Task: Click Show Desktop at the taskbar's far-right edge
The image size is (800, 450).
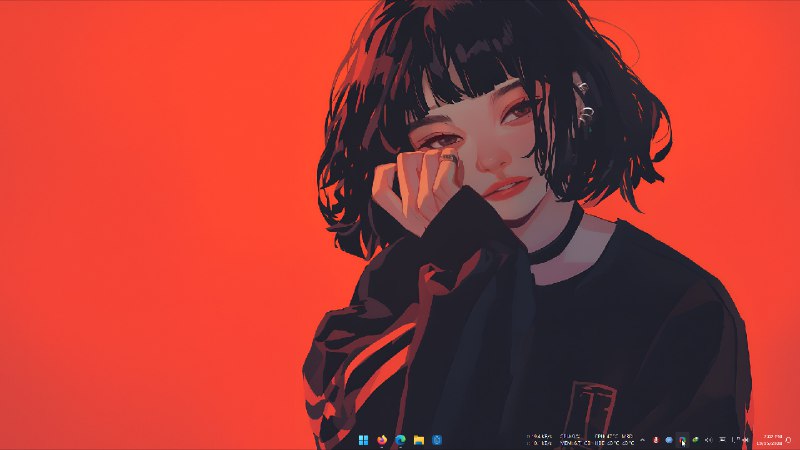Action: (798, 440)
